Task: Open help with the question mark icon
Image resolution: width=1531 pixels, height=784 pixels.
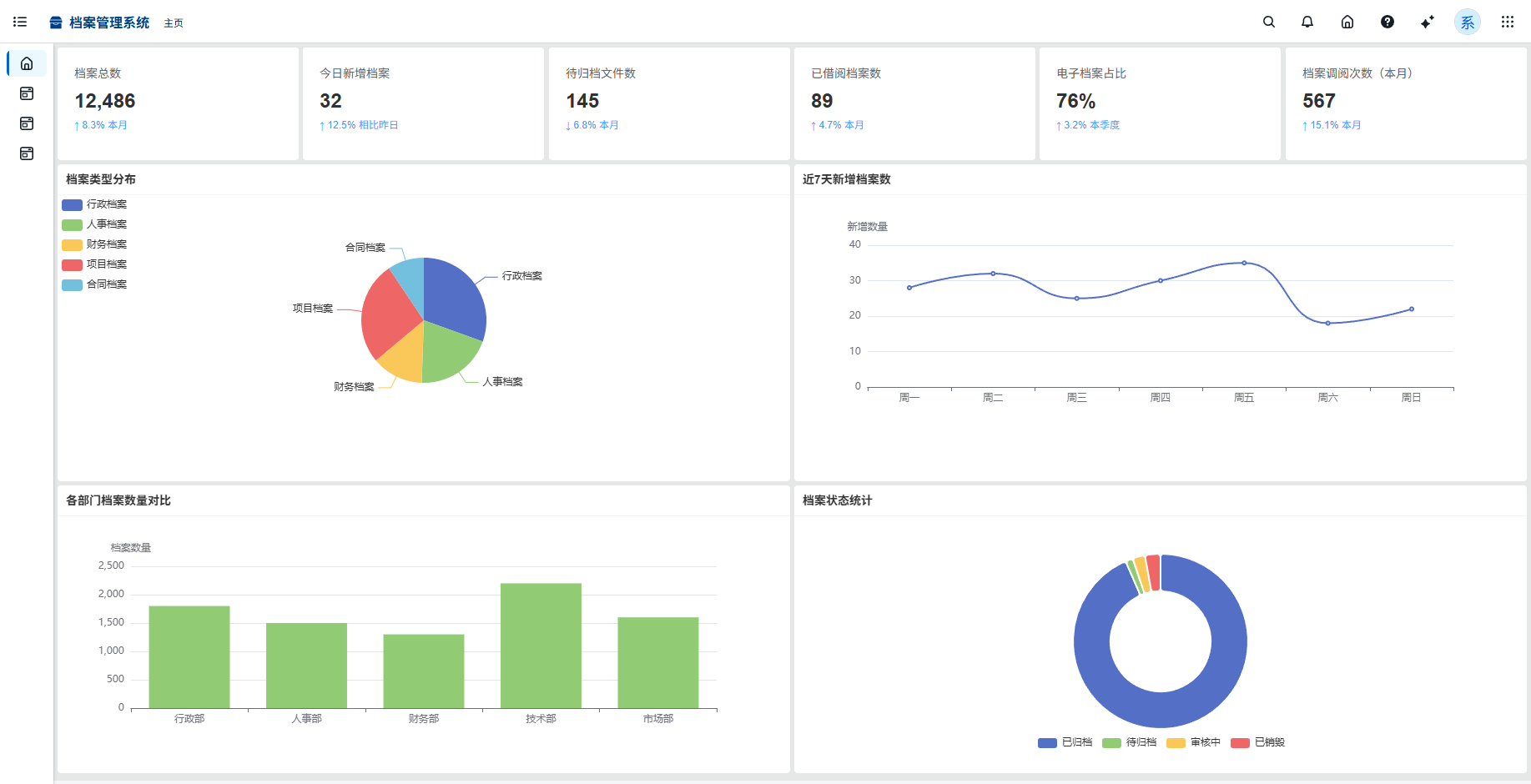Action: 1387,23
